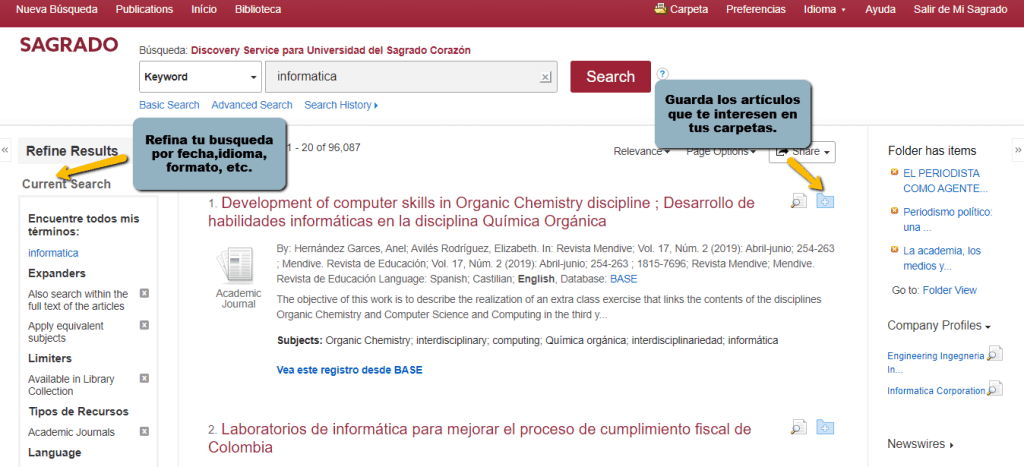Remove Available in Library Collection limiter
Image resolution: width=1024 pixels, height=467 pixels.
144,379
